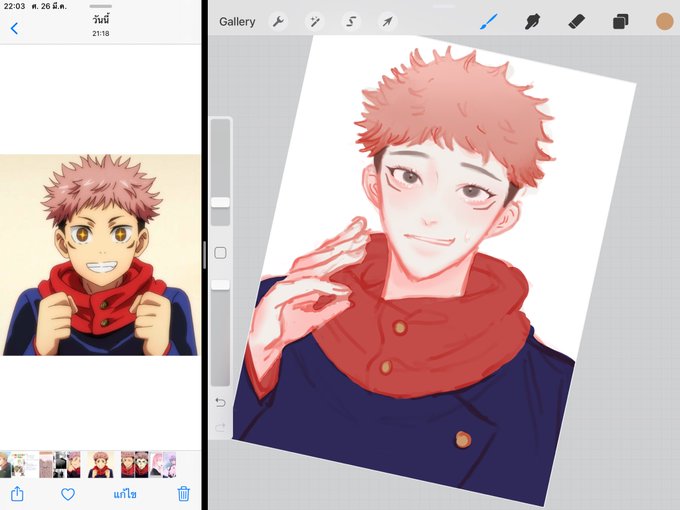Delete the photo with trash icon
The width and height of the screenshot is (680, 510).
(183, 494)
